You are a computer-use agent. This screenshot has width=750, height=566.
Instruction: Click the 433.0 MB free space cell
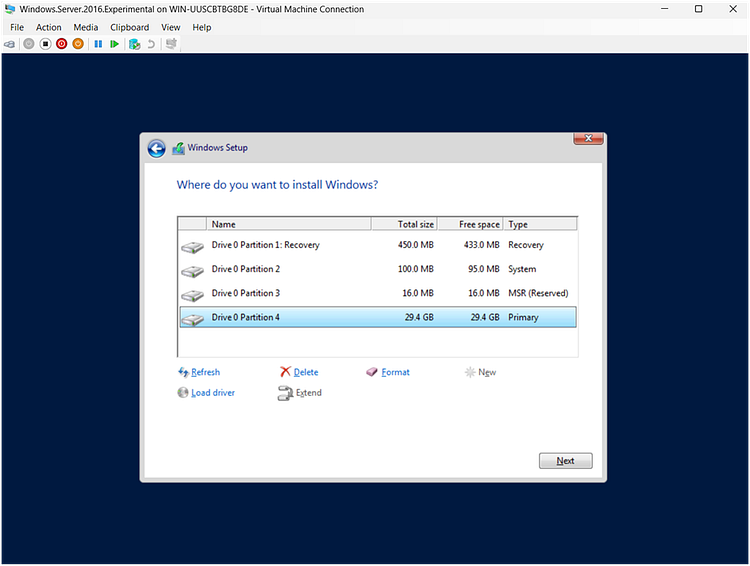(481, 245)
